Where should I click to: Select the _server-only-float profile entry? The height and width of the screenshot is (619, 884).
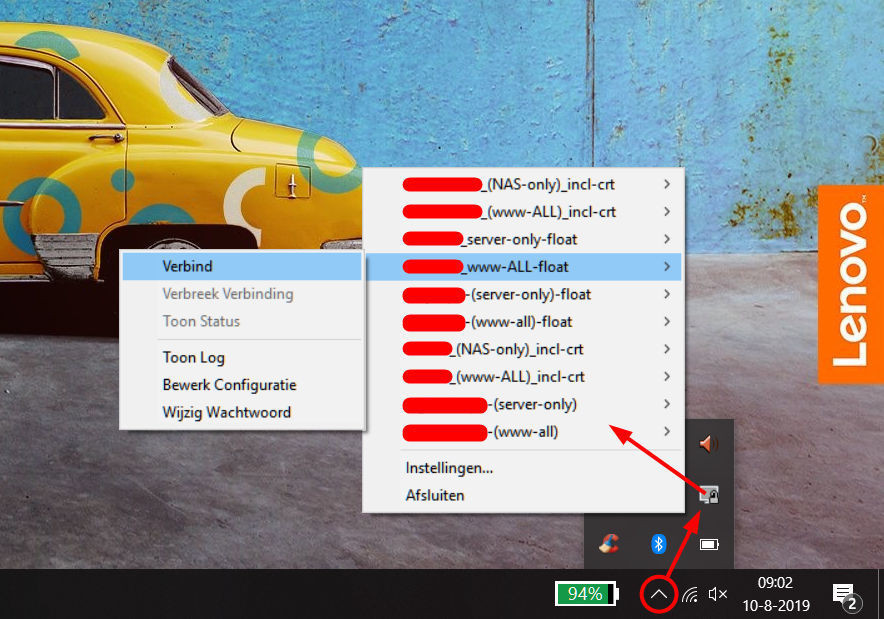pyautogui.click(x=523, y=240)
